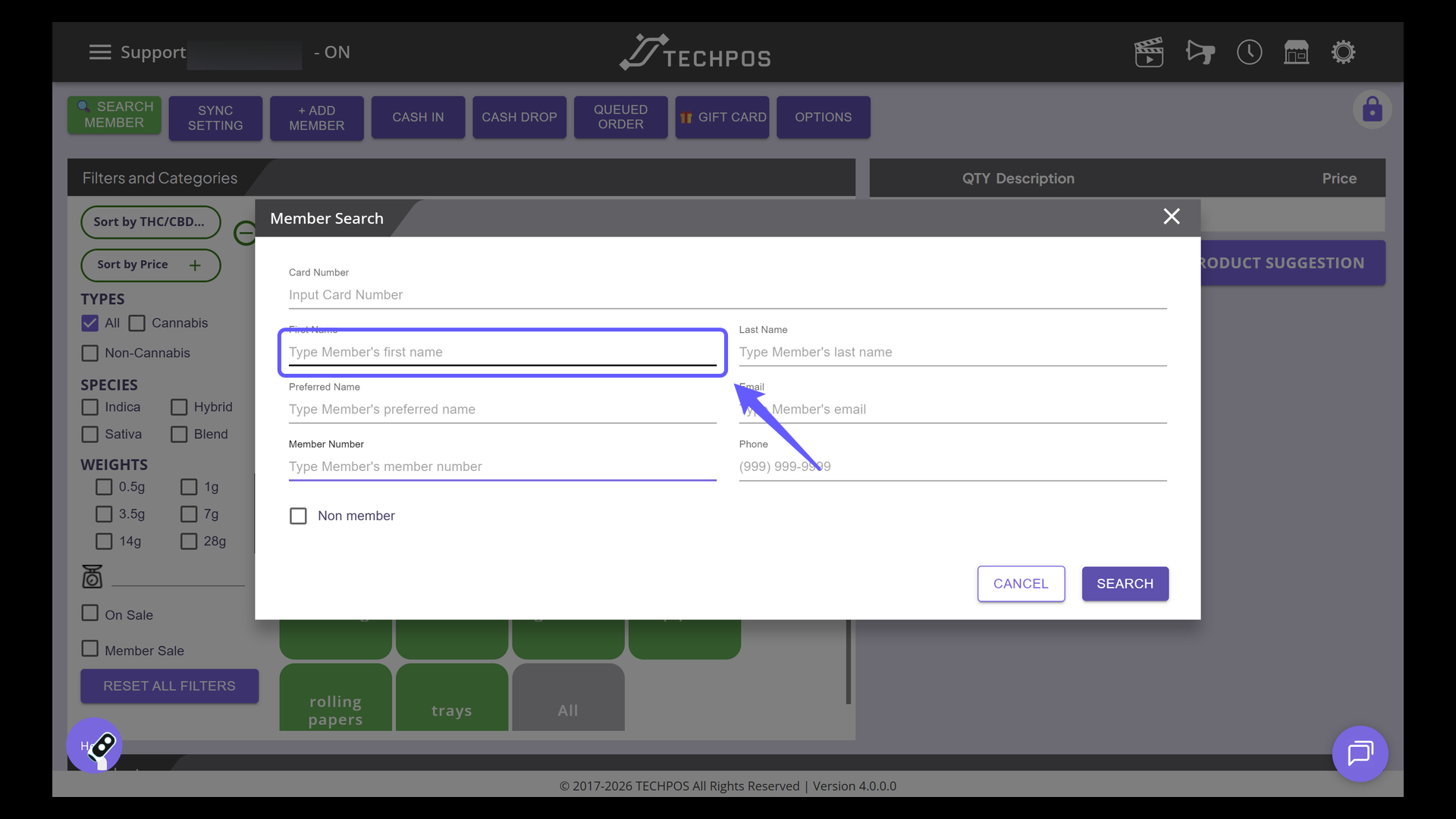This screenshot has height=819, width=1456.
Task: Open the clock history icon
Action: coord(1249,52)
